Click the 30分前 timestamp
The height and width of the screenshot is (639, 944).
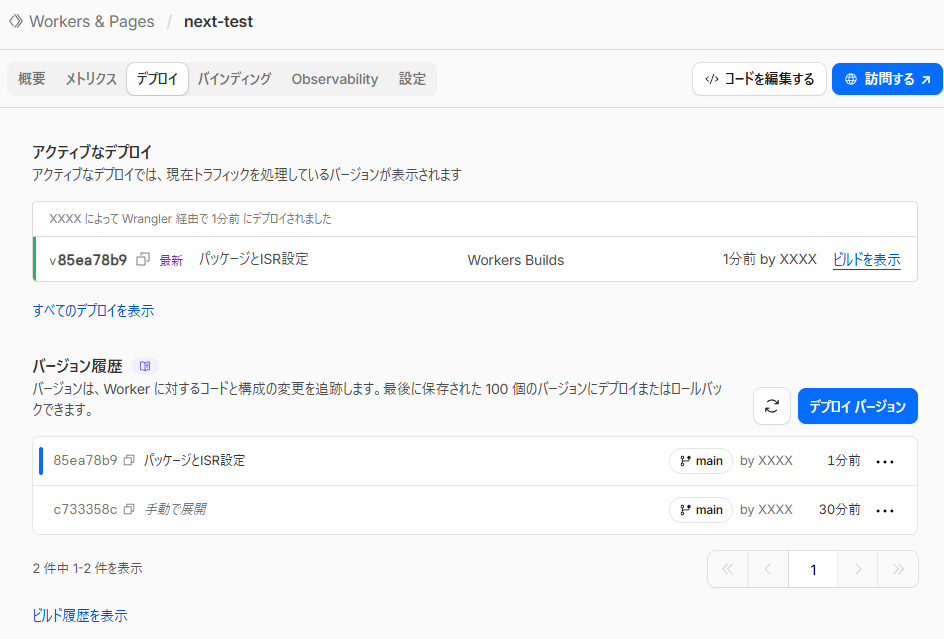click(839, 510)
